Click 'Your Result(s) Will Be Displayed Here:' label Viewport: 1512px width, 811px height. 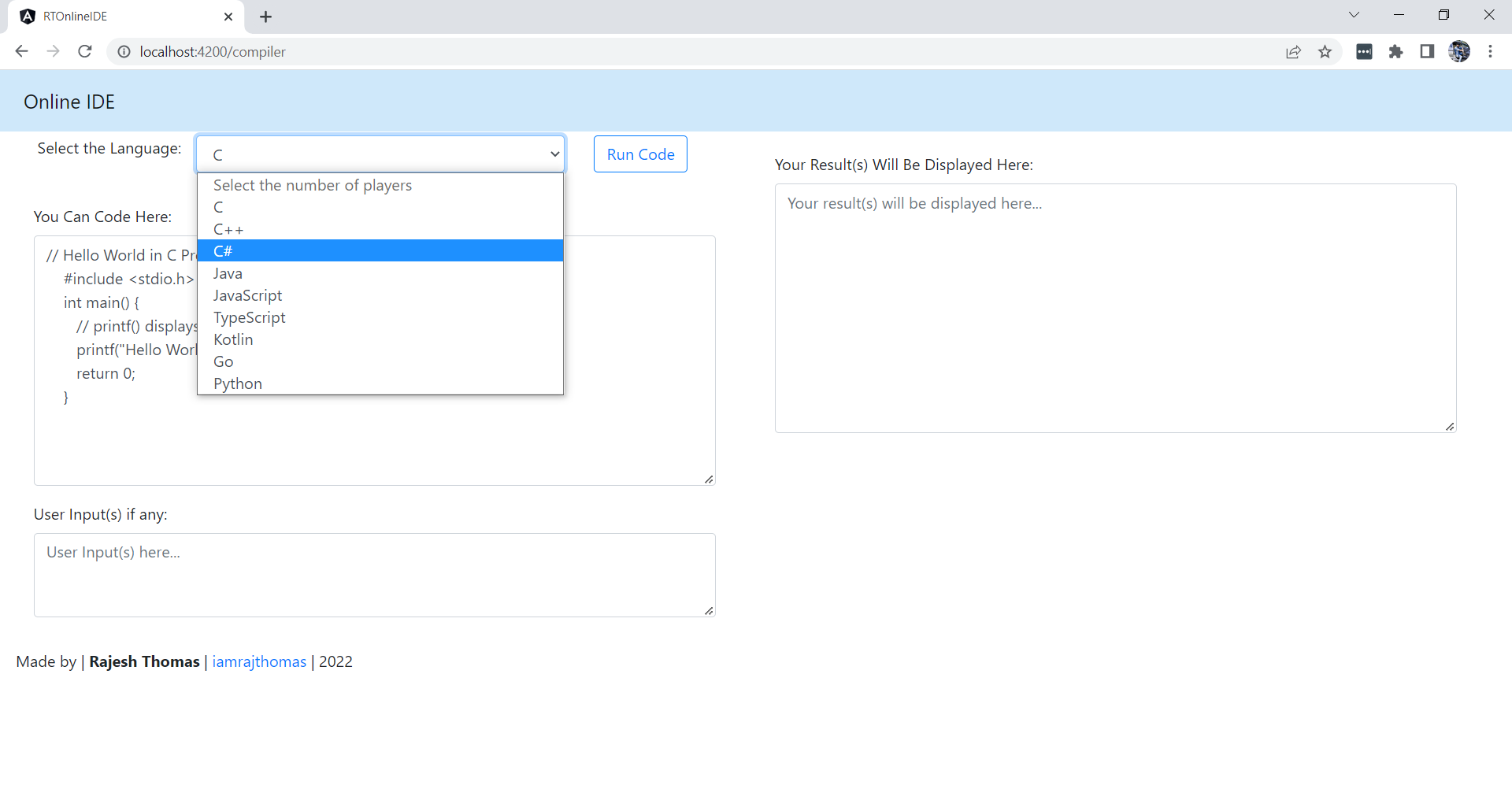coord(904,165)
